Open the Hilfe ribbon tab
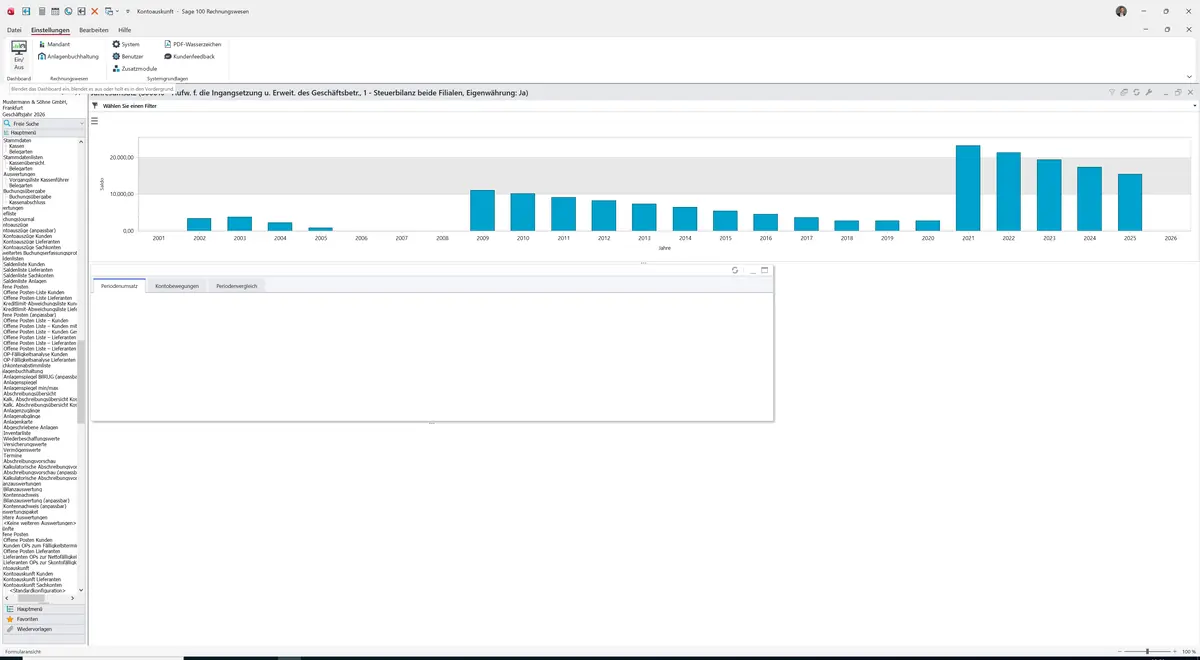The height and width of the screenshot is (660, 1200). (x=125, y=30)
